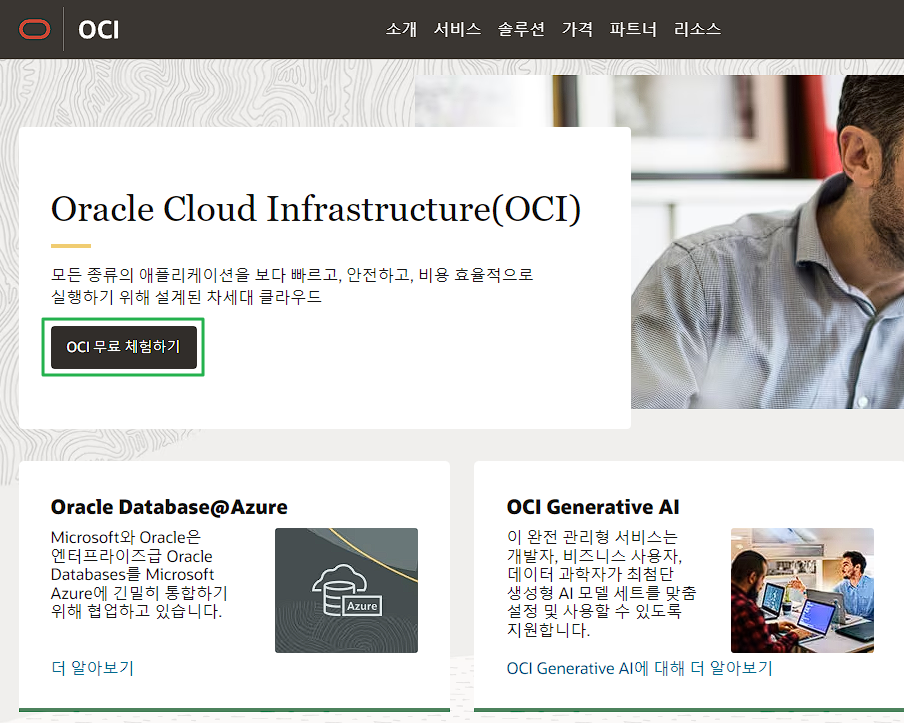The width and height of the screenshot is (904, 723).
Task: Click the OCI Generative AI card title
Action: (593, 507)
